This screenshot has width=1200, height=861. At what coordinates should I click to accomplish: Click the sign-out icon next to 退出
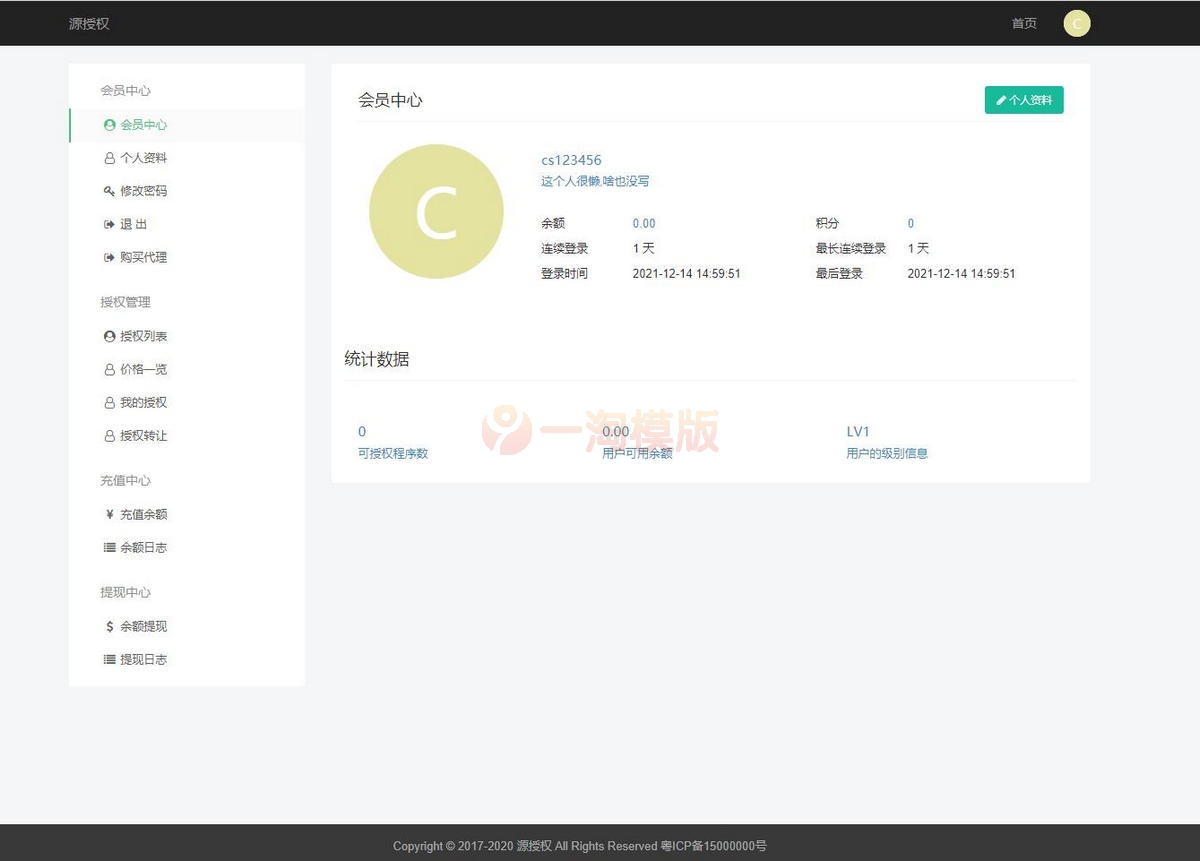(x=109, y=223)
